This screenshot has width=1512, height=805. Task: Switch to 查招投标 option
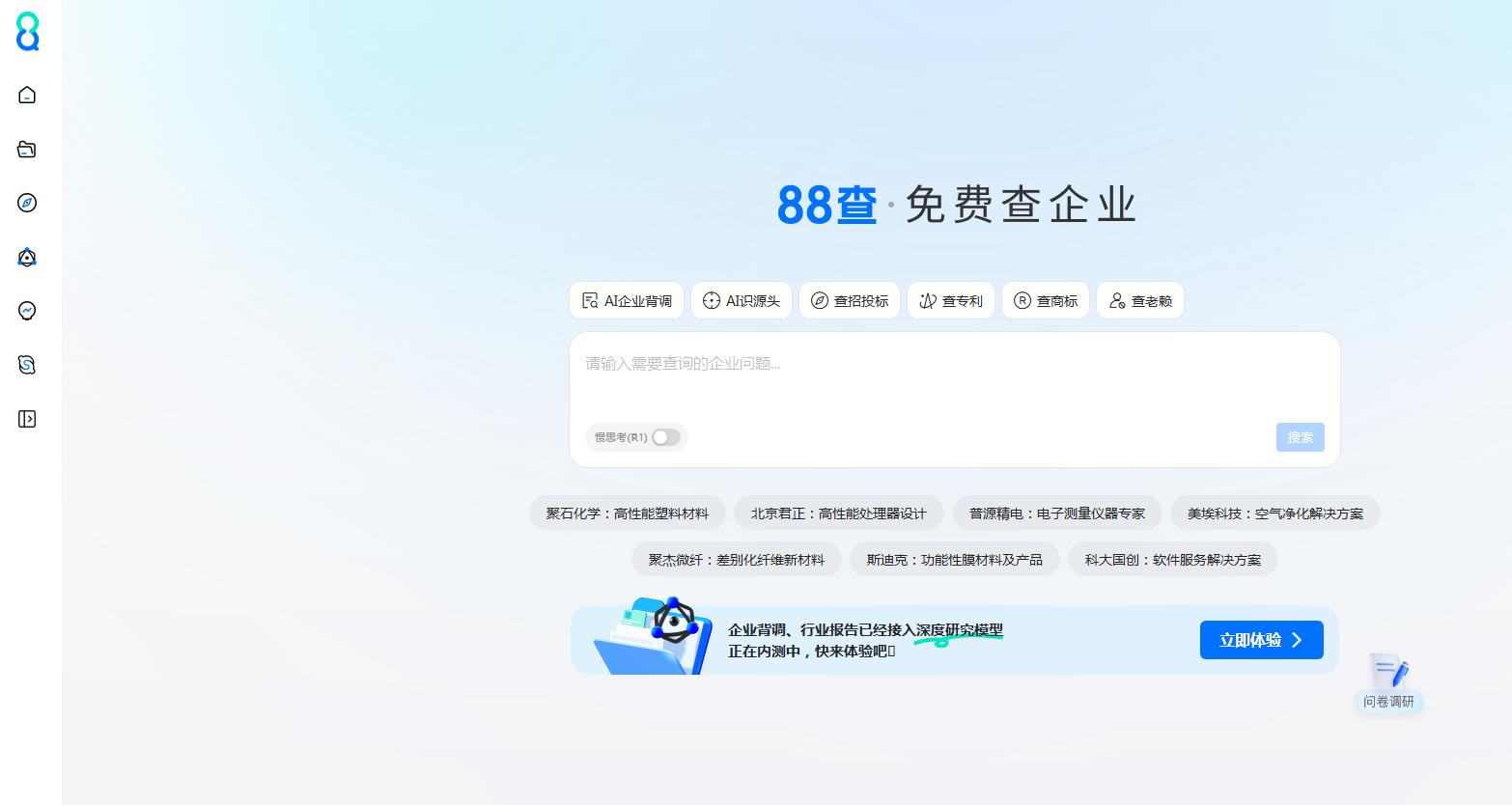850,301
